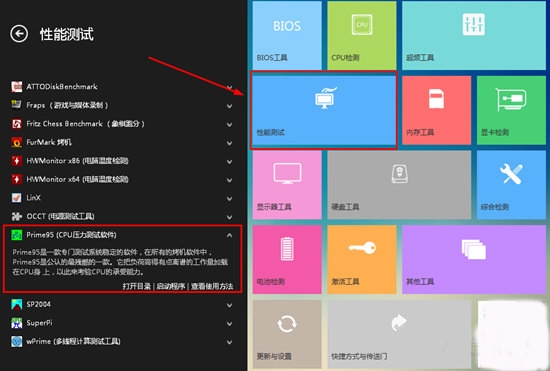Image resolution: width=550 pixels, height=371 pixels.
Task: Expand the wPrime entry chevron
Action: click(229, 342)
